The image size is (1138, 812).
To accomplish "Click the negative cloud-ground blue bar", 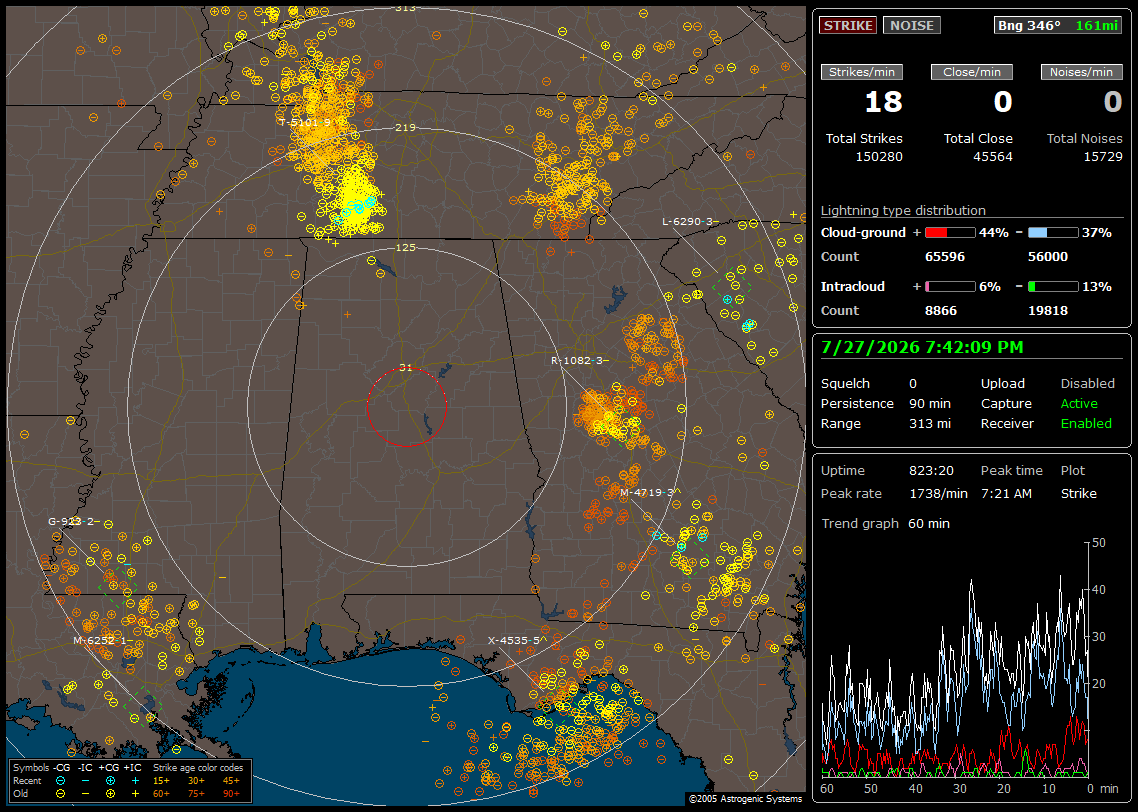I will click(1053, 233).
